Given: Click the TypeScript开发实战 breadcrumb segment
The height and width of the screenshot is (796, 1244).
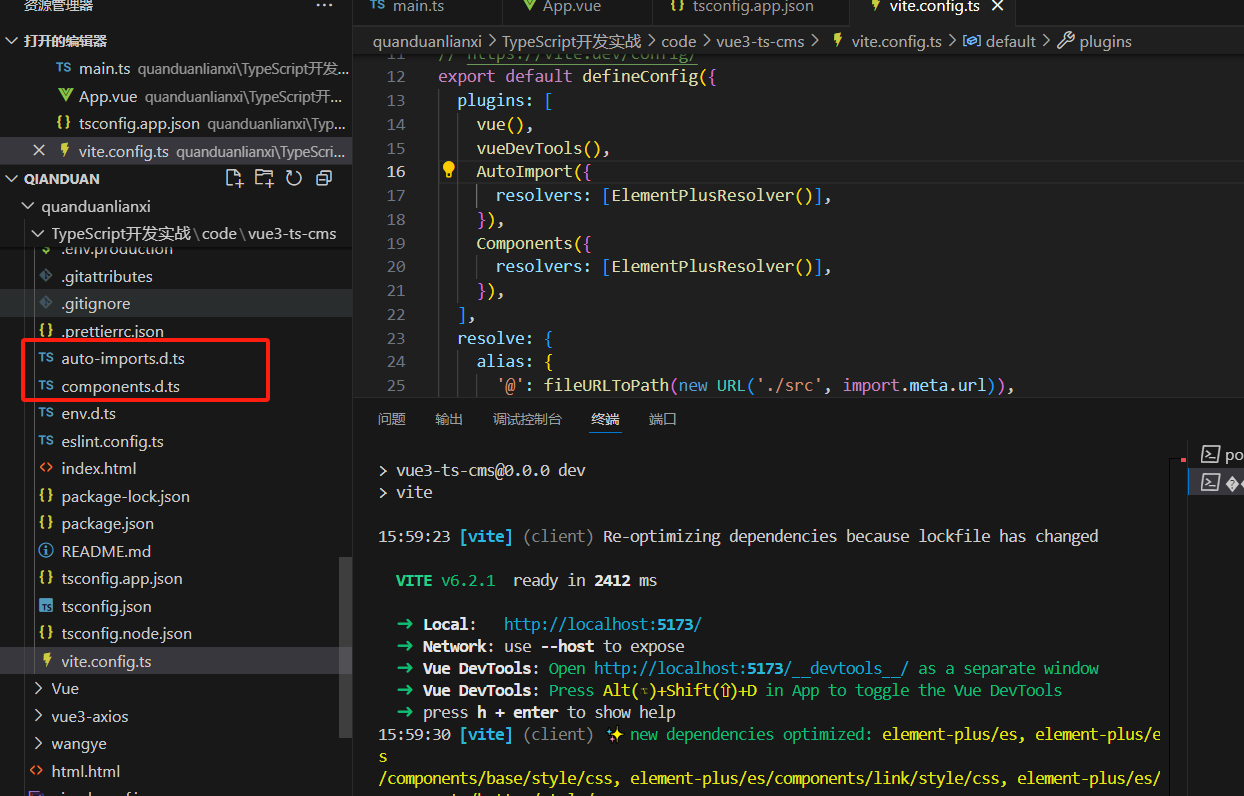Looking at the screenshot, I should 571,41.
